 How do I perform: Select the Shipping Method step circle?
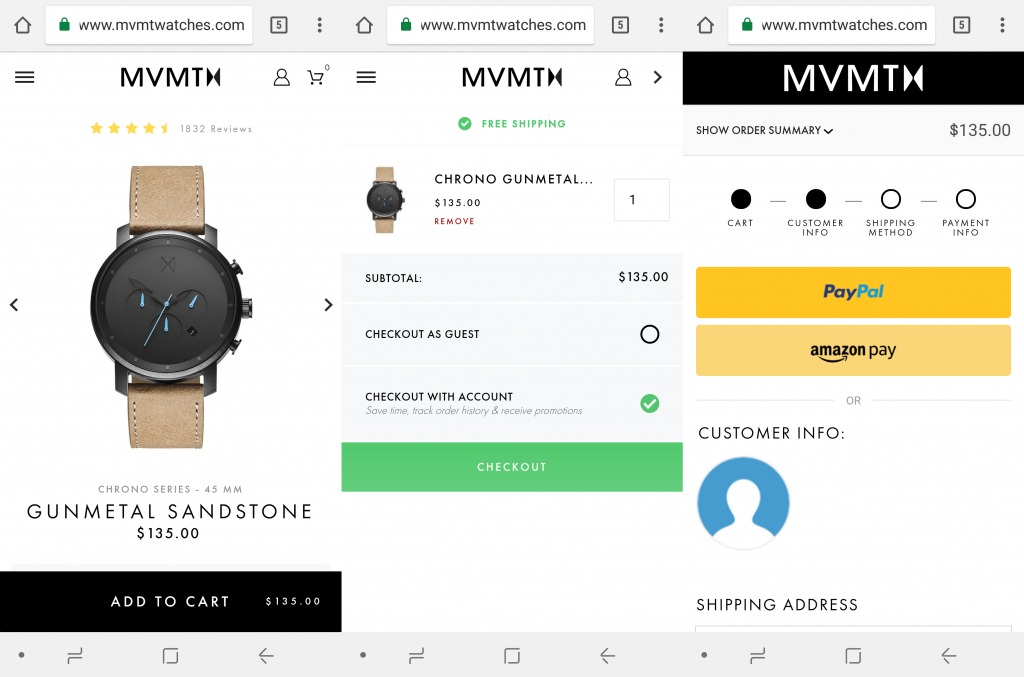coord(891,199)
